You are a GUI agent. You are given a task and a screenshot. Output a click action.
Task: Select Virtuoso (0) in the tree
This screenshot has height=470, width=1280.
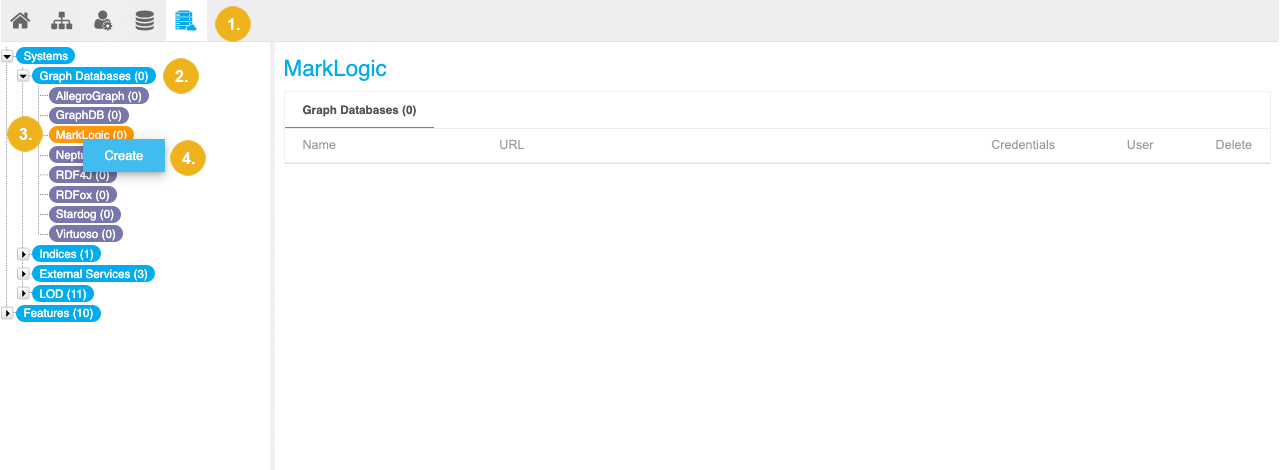(86, 234)
